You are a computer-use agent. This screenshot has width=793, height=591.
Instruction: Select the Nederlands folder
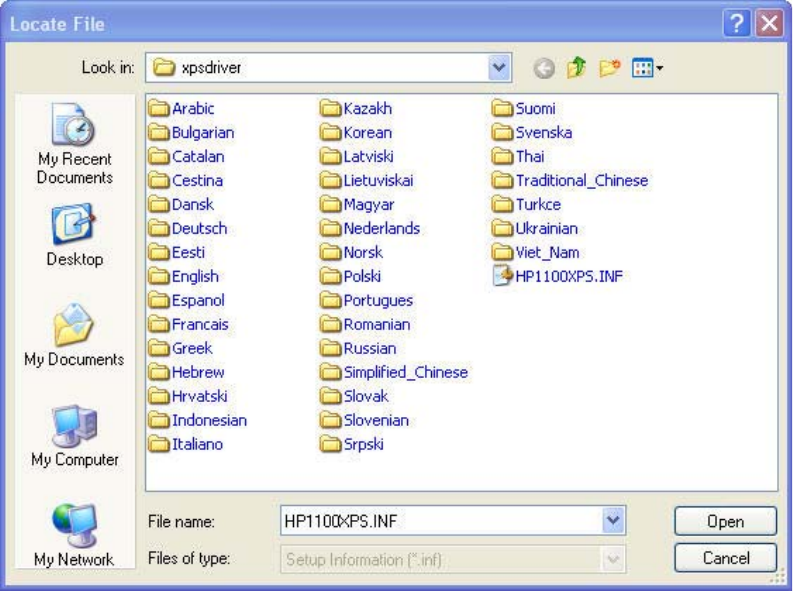coord(370,228)
